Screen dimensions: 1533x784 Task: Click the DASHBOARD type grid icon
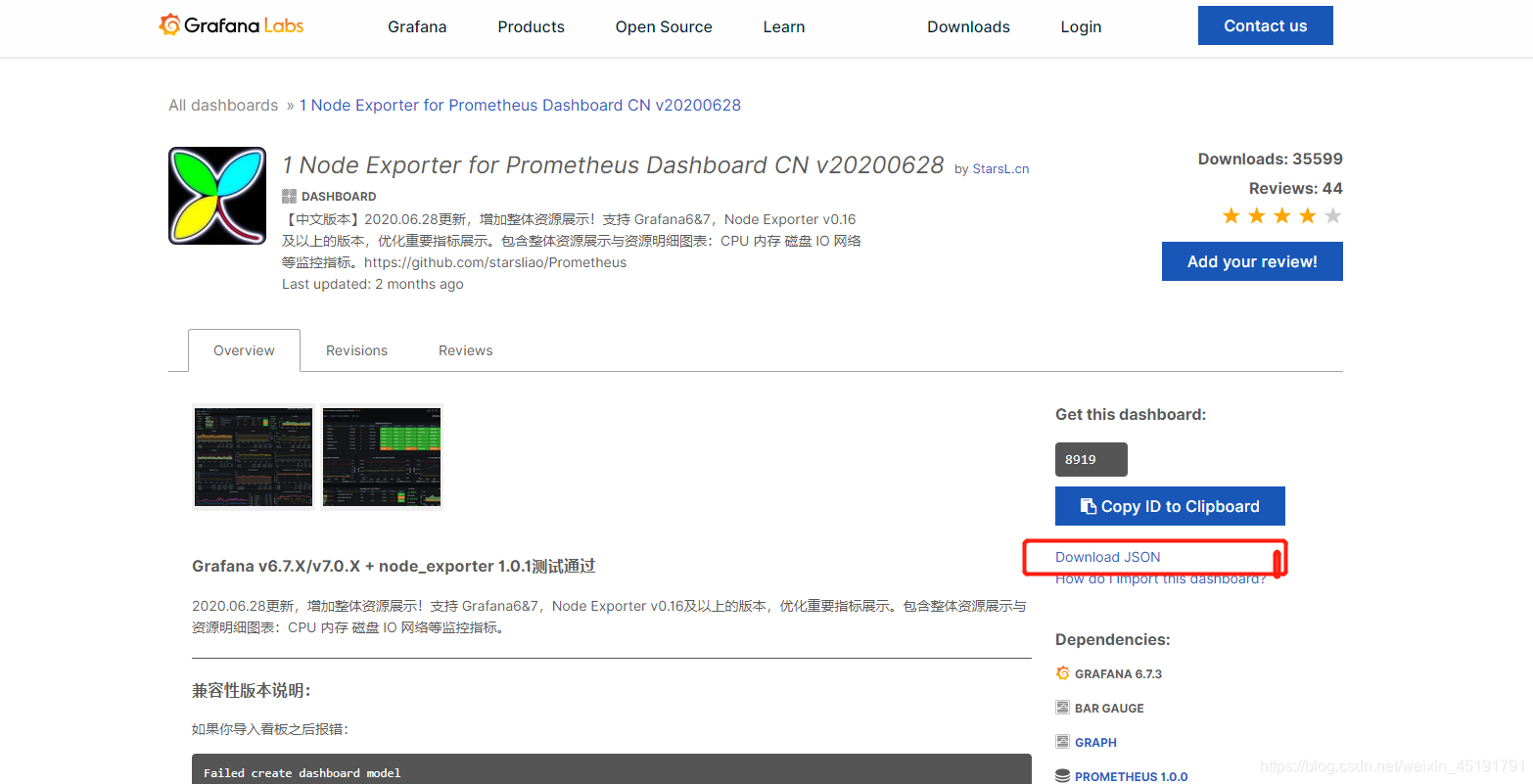(x=289, y=196)
